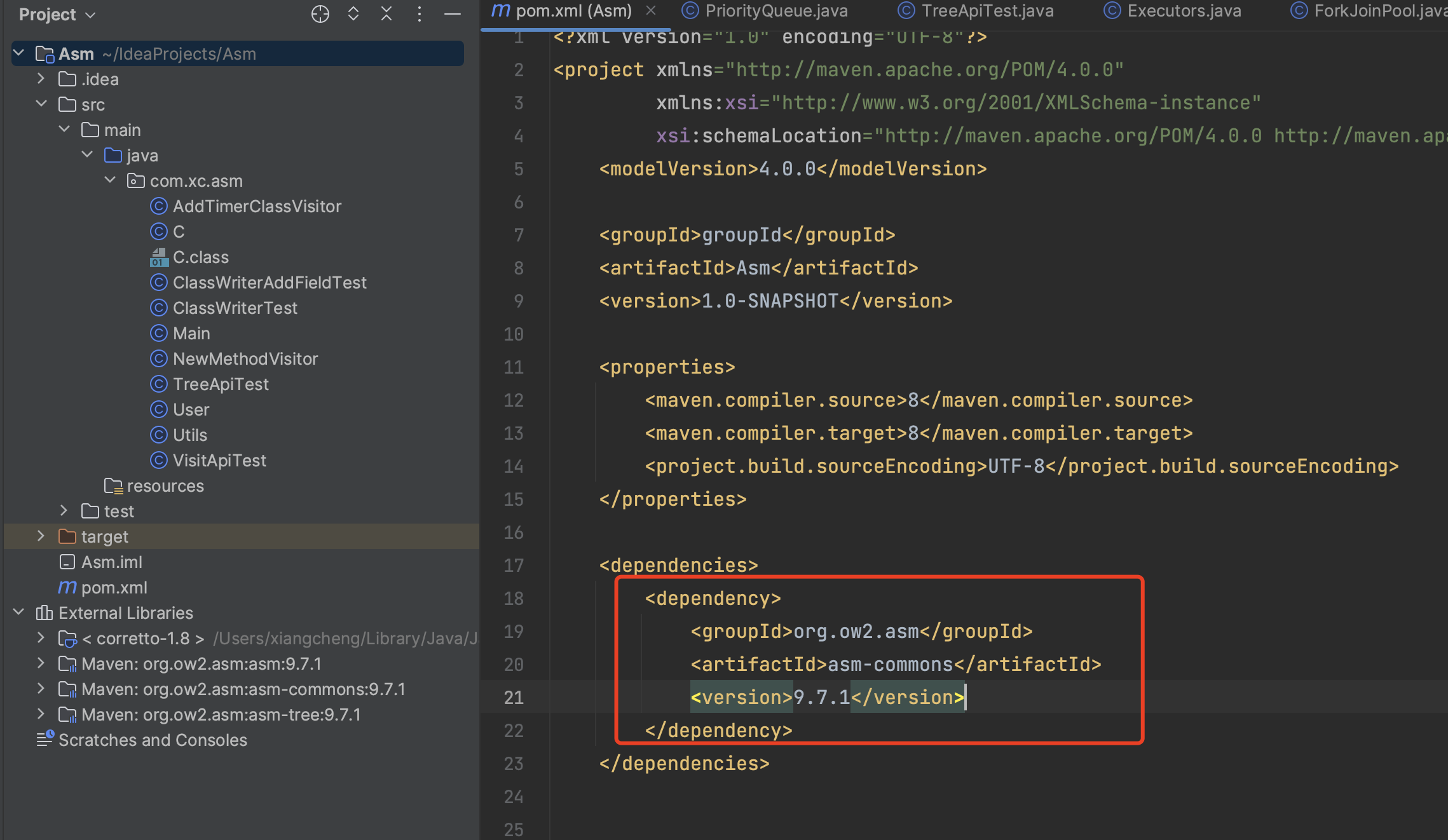Click the Maven pom.xml icon in tree
This screenshot has width=1448, height=840.
coord(67,588)
